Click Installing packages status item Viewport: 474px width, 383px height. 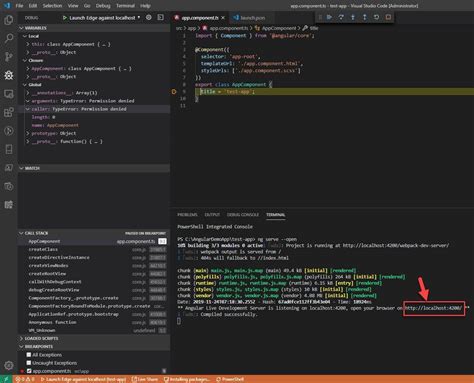(x=187, y=379)
